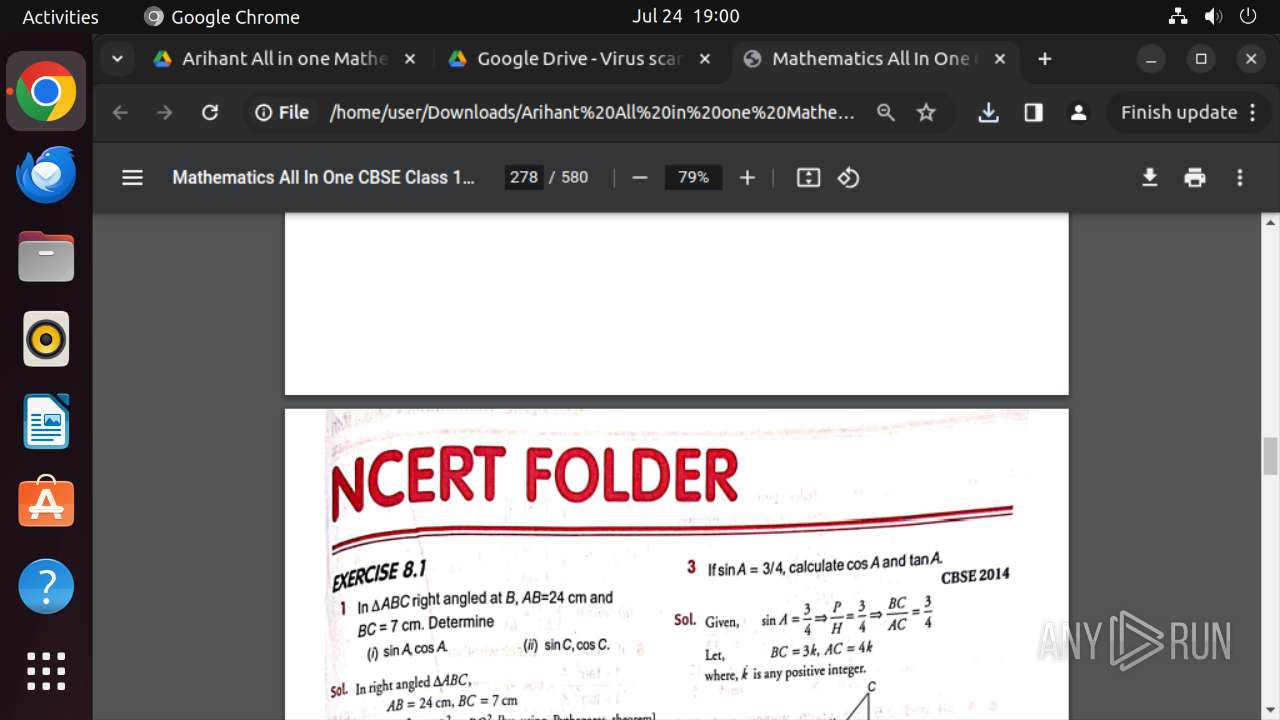Close the Google Drive Virus scan tab
The image size is (1280, 720).
tap(704, 59)
